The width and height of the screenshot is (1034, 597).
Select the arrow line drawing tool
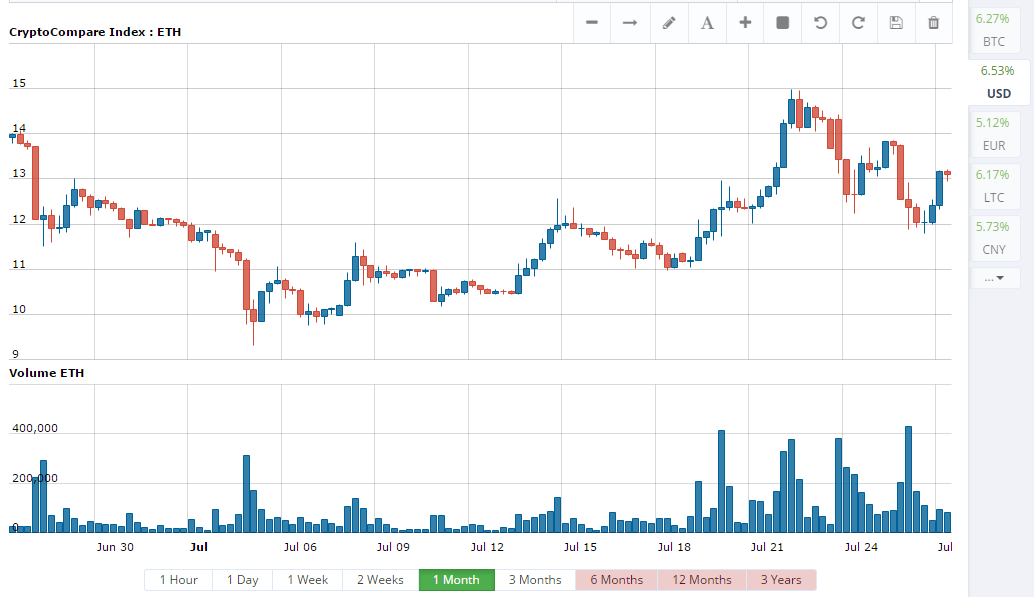[x=630, y=22]
